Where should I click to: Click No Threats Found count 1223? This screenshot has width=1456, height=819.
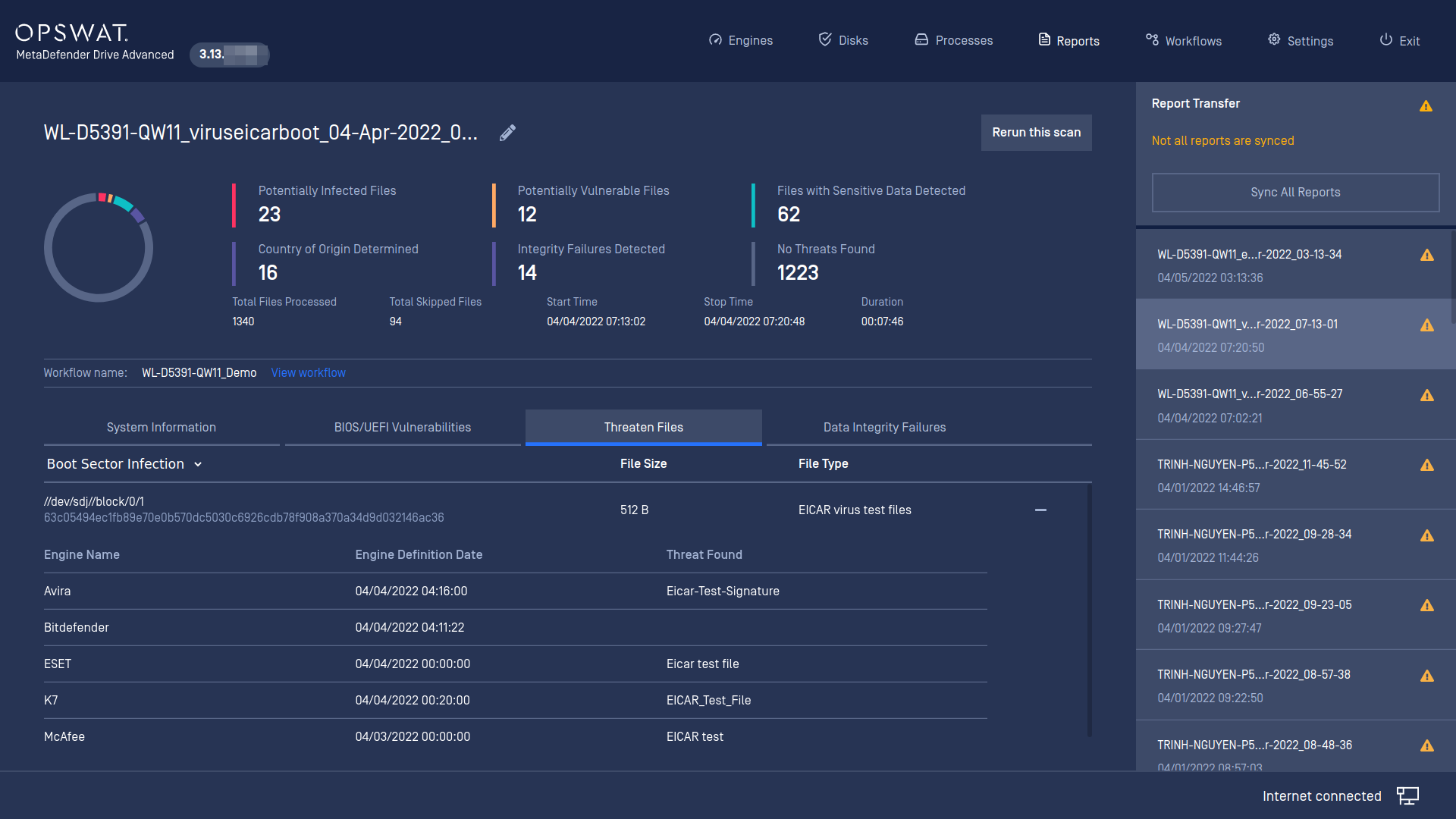pos(798,273)
